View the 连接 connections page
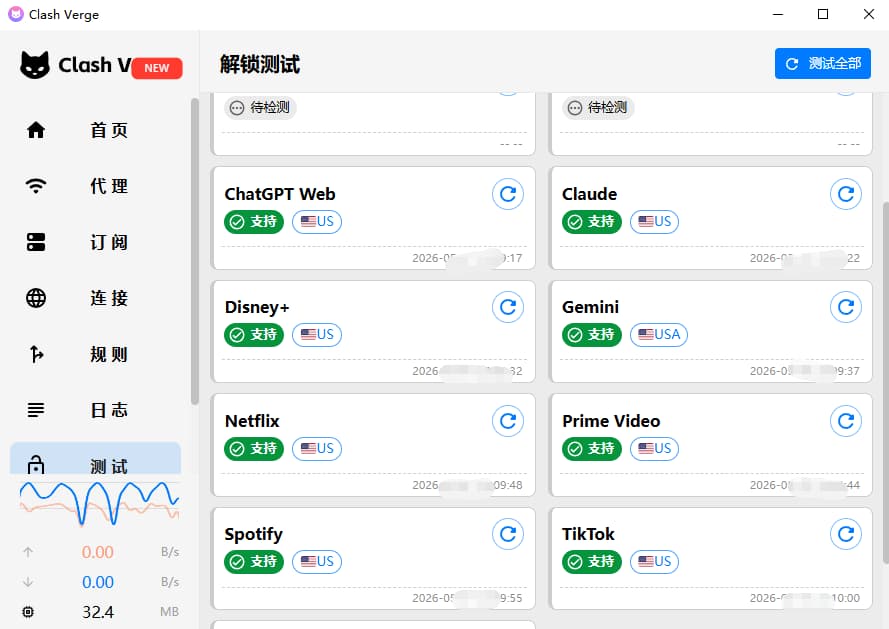 [95, 298]
